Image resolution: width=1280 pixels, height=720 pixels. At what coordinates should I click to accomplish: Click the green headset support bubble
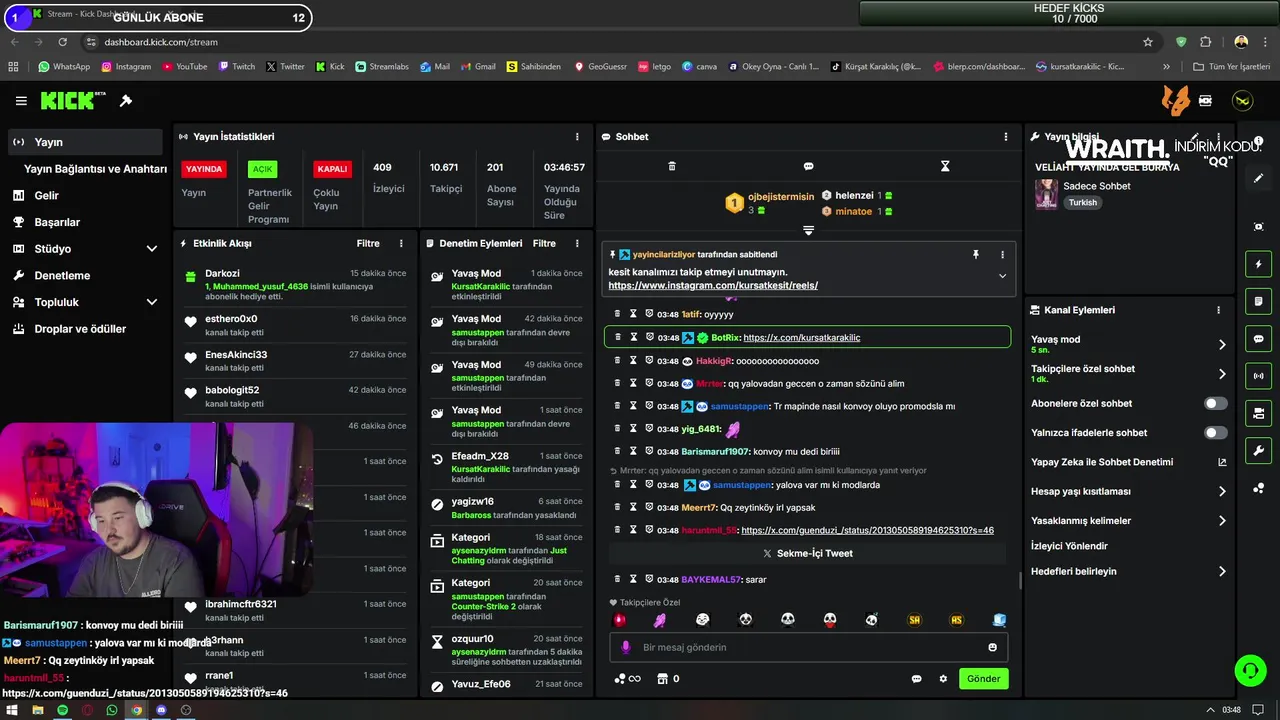[1250, 670]
